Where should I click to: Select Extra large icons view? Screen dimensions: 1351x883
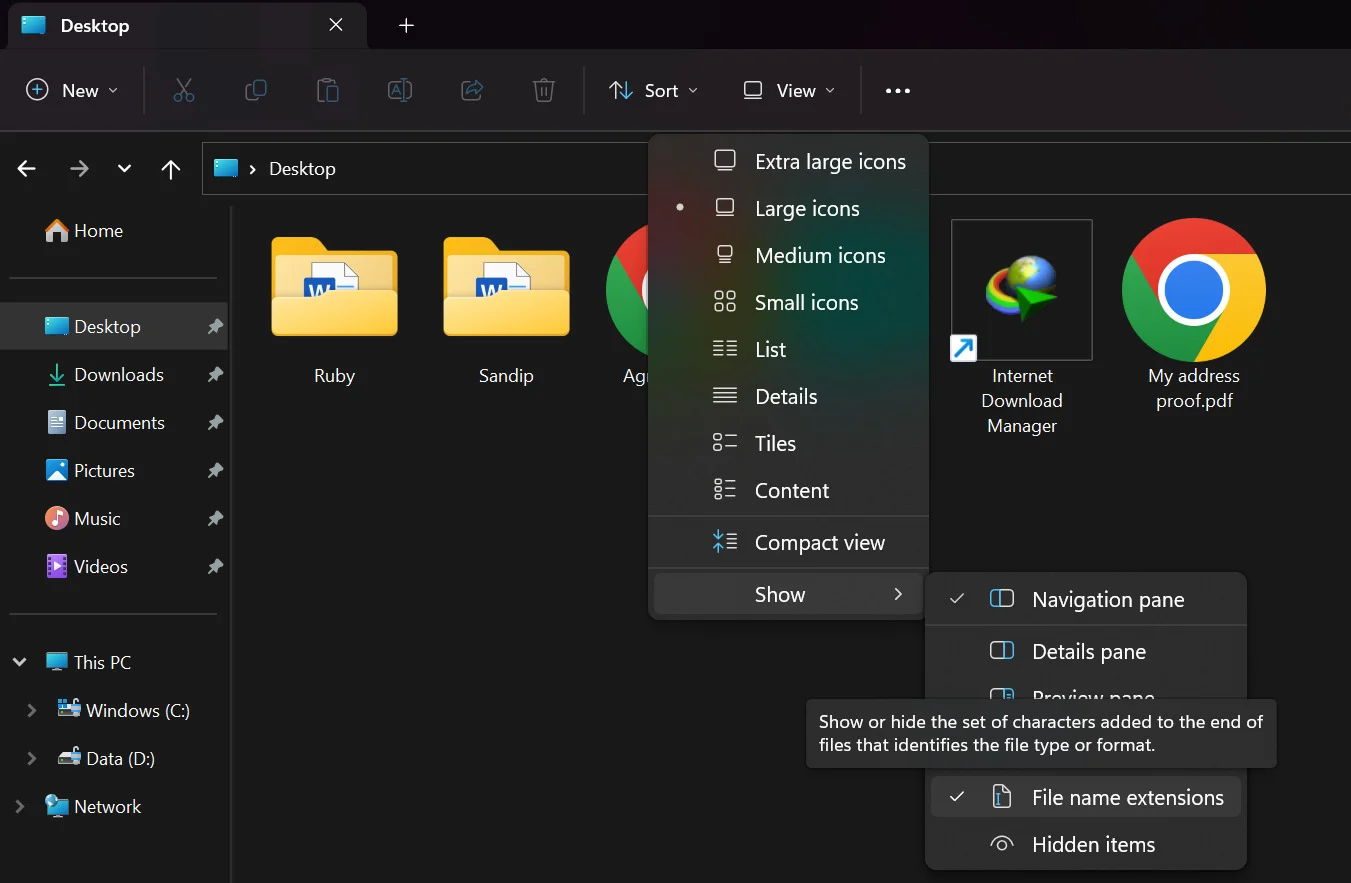click(789, 162)
